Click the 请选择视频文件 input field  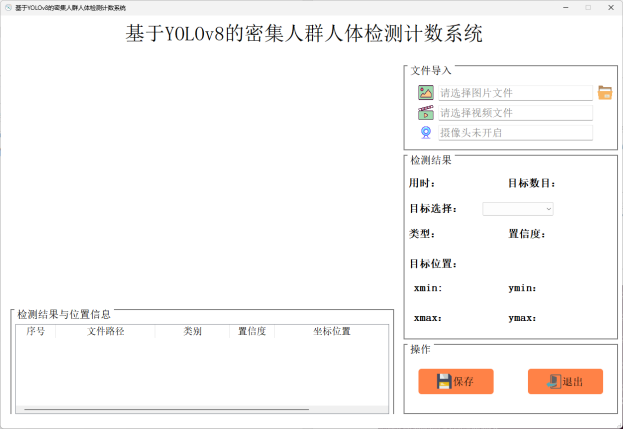515,113
